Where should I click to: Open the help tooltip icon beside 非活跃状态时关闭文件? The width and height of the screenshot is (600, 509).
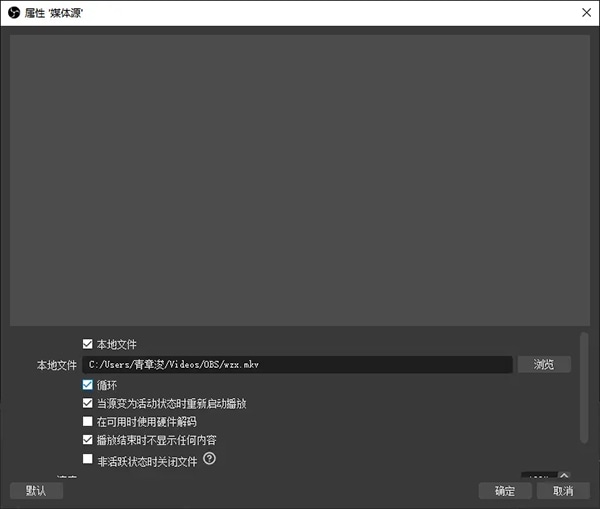[209, 458]
